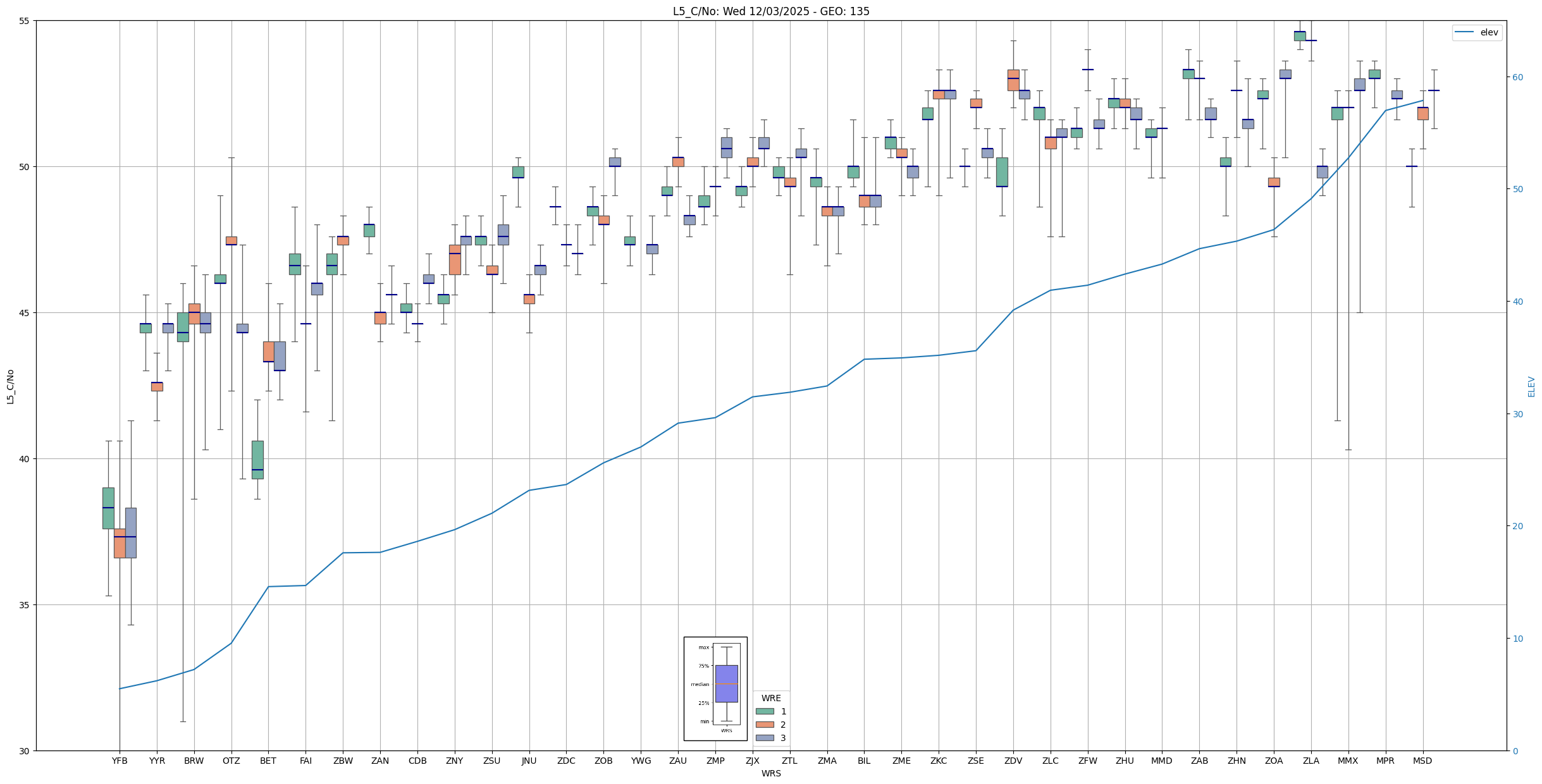Image resolution: width=1542 pixels, height=784 pixels.
Task: Click the ZOB x-axis tick label
Action: (x=603, y=761)
